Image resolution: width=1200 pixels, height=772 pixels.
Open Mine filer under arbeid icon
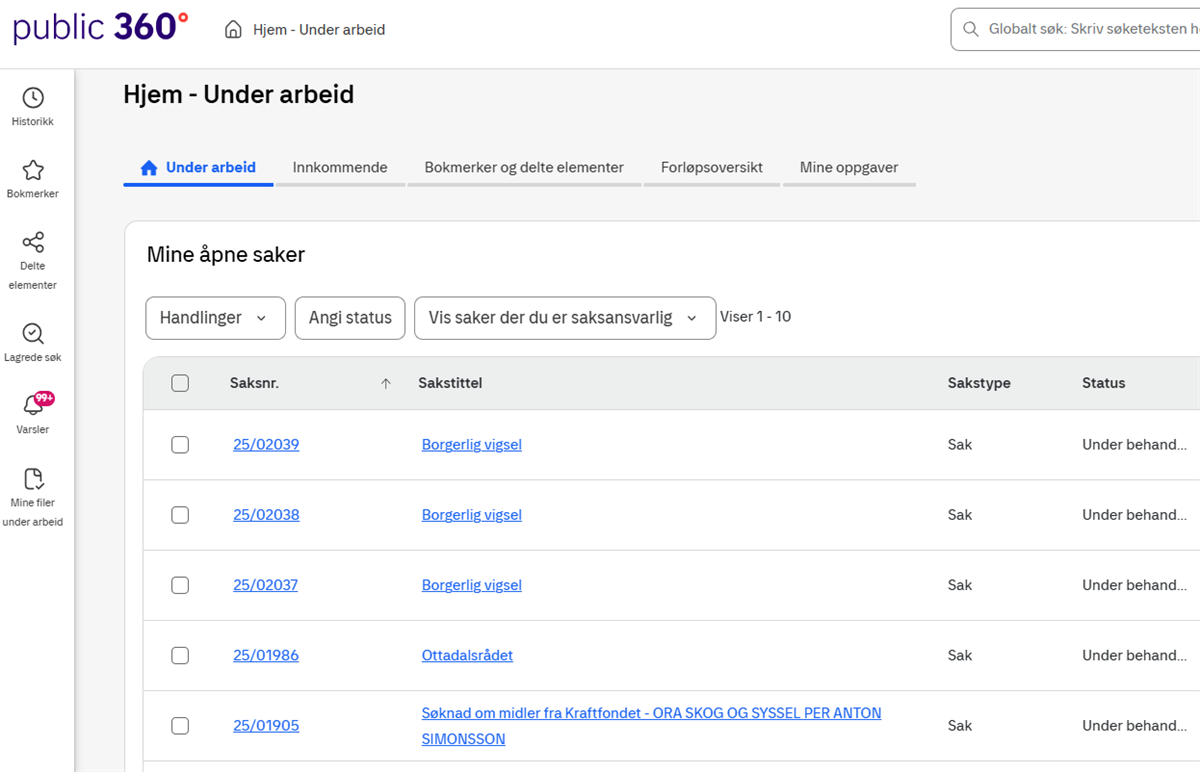pos(33,479)
